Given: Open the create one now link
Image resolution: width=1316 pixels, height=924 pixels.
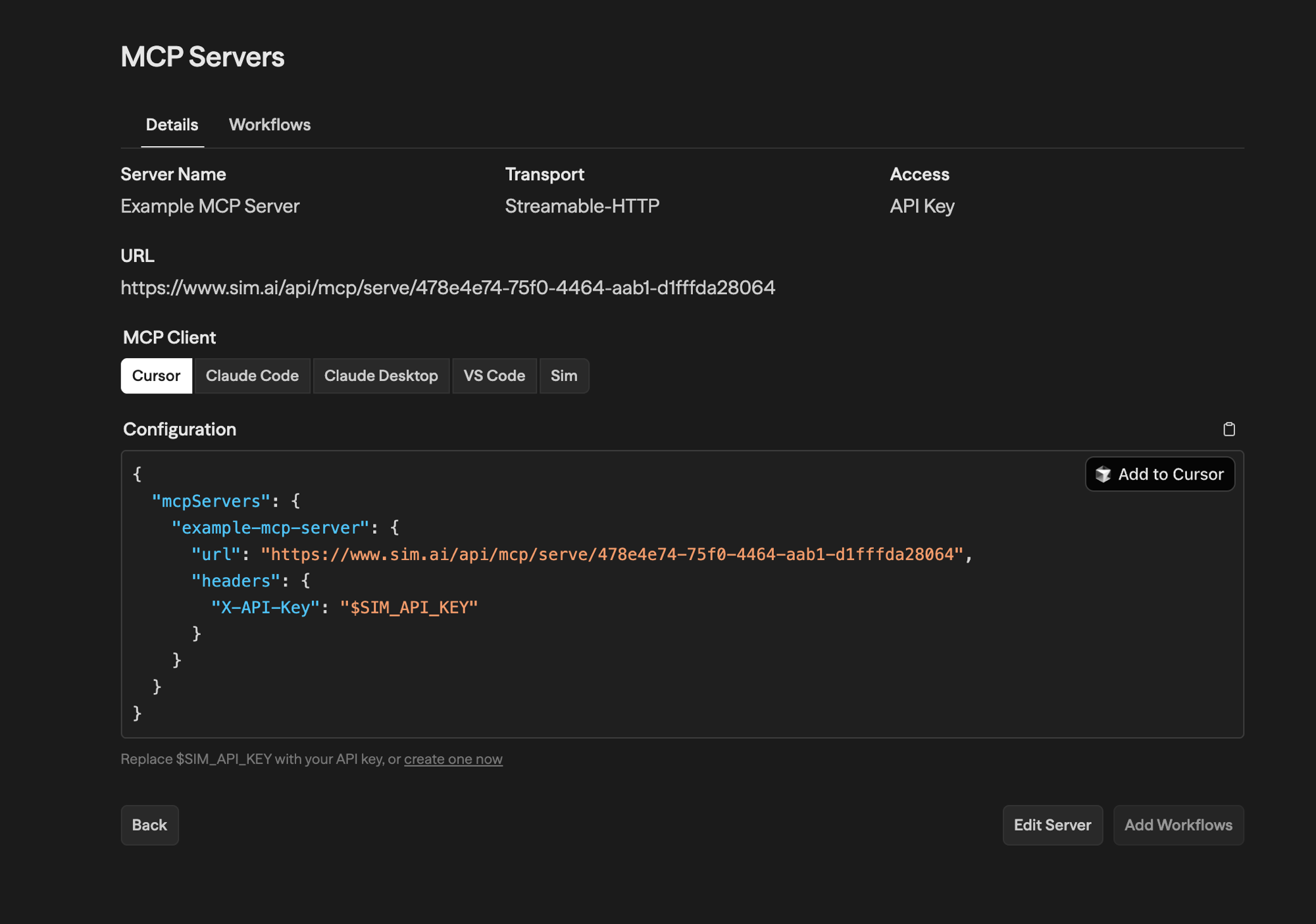Looking at the screenshot, I should [x=453, y=759].
